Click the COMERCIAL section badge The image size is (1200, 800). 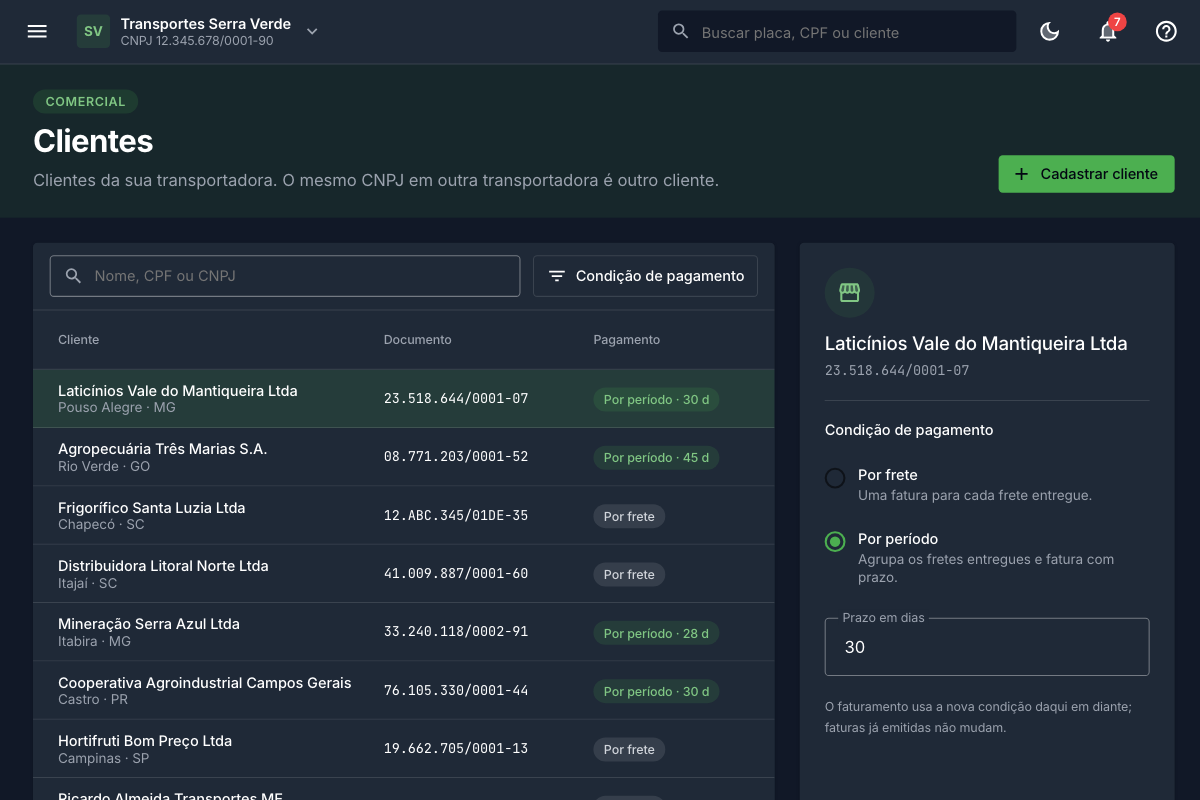click(85, 101)
